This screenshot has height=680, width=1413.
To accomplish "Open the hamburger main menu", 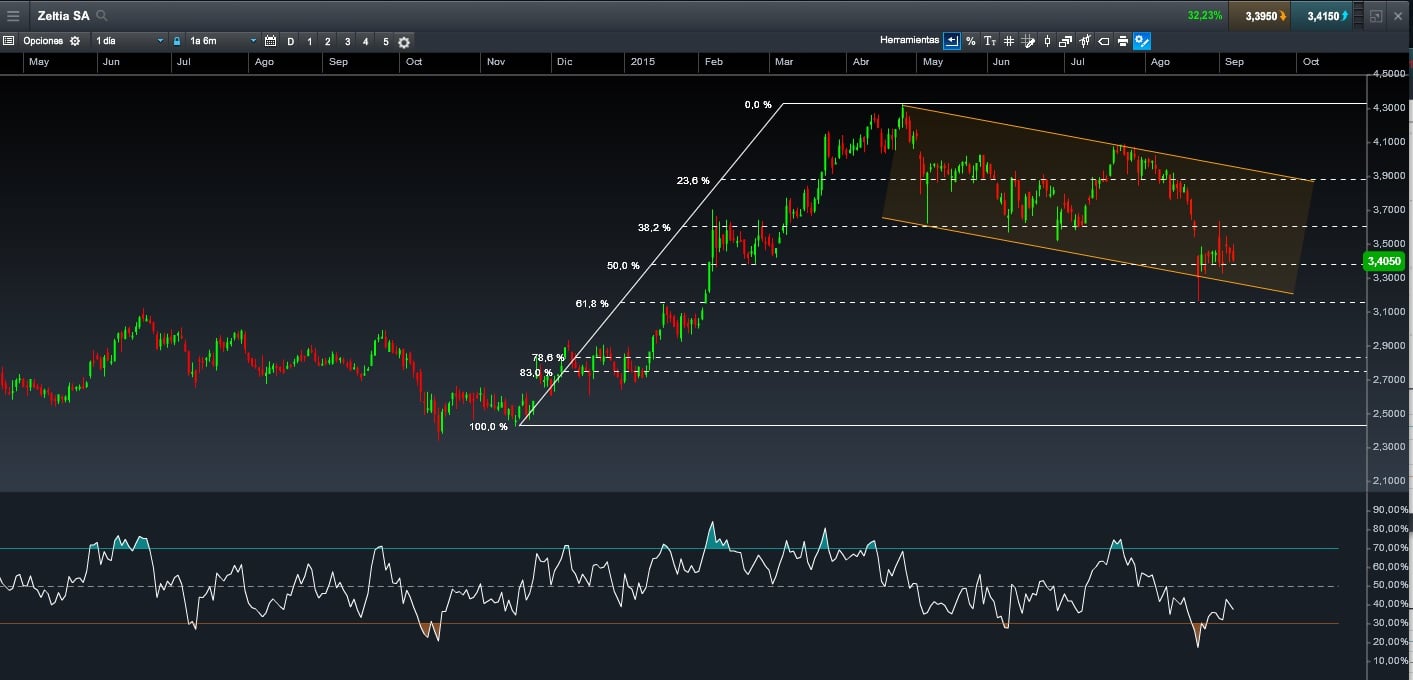I will click(13, 16).
